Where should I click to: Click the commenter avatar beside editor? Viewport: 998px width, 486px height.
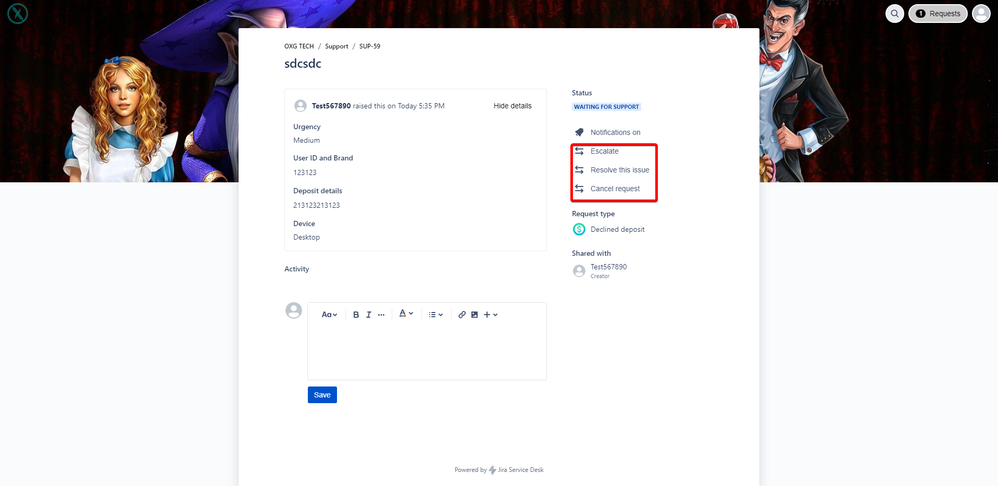click(293, 310)
